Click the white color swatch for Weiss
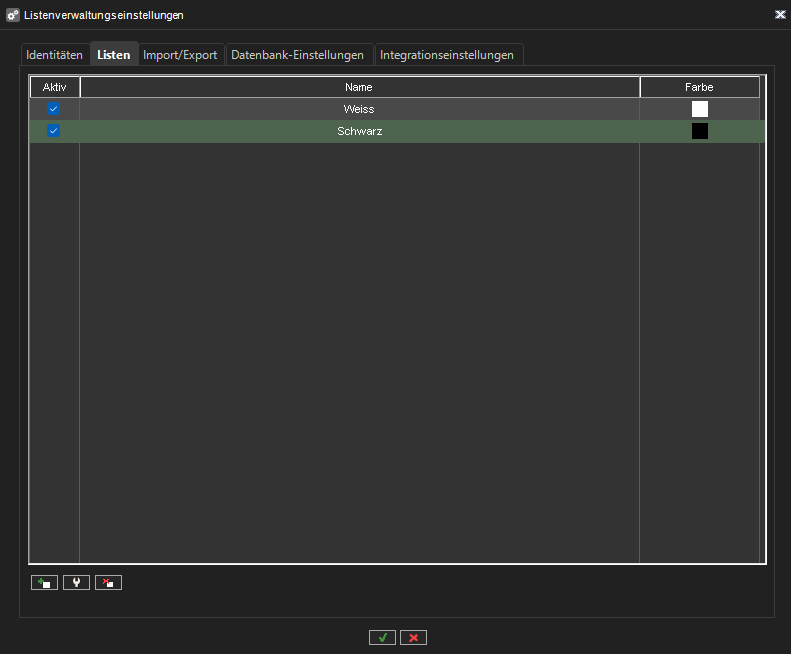 click(x=700, y=109)
